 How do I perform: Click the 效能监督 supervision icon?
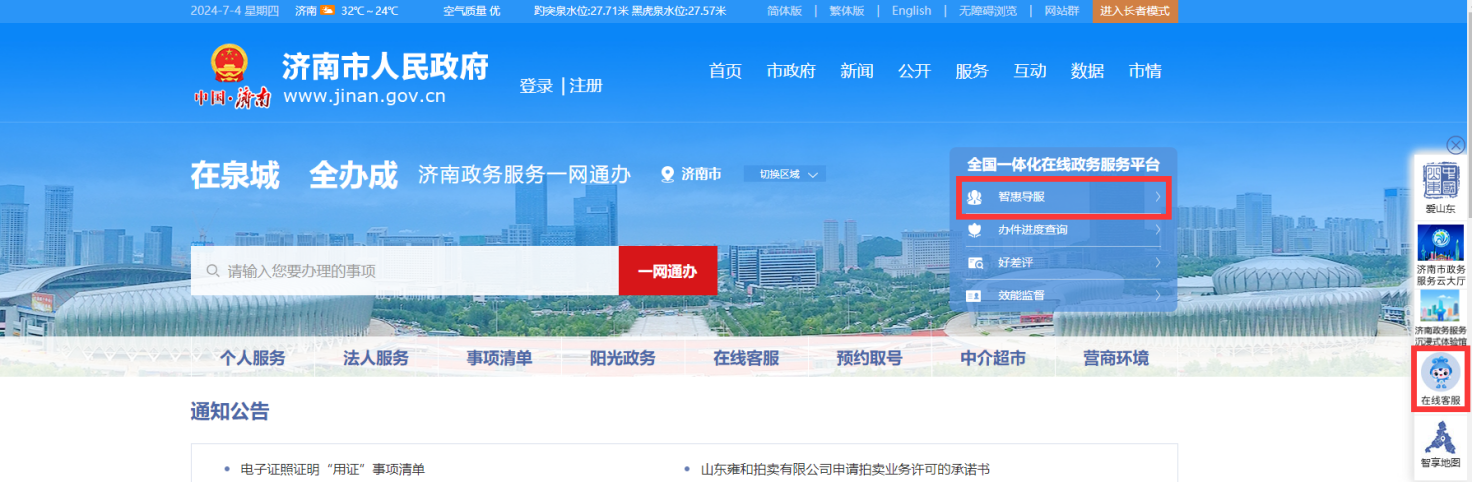[x=975, y=296]
